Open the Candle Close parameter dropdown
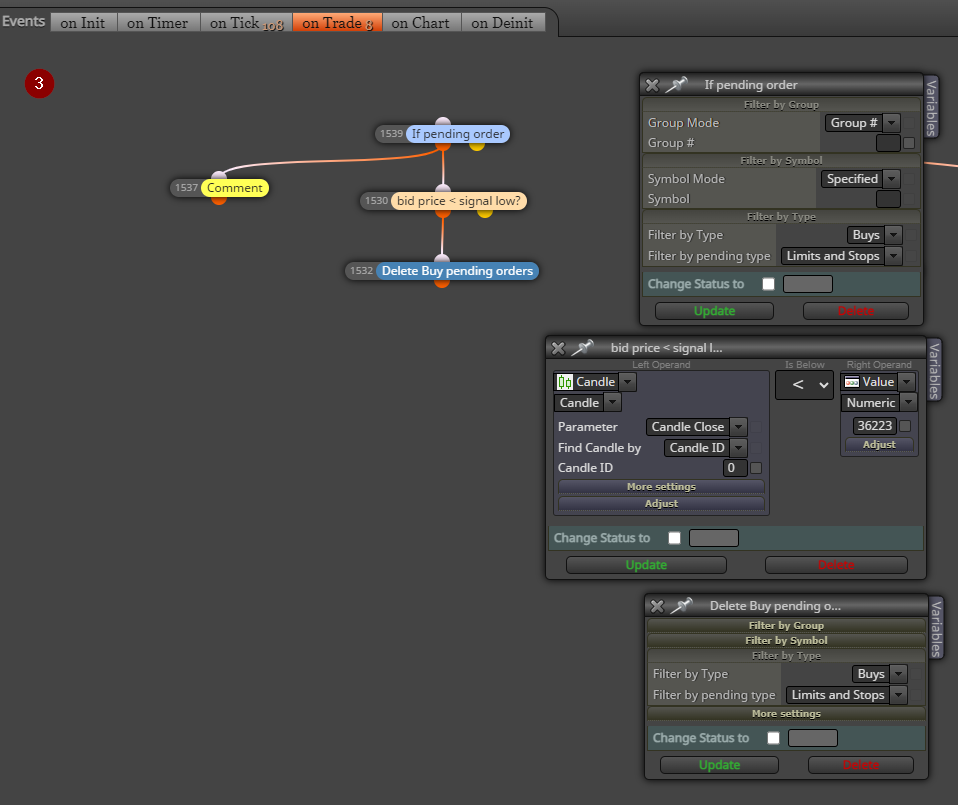 pyautogui.click(x=696, y=427)
